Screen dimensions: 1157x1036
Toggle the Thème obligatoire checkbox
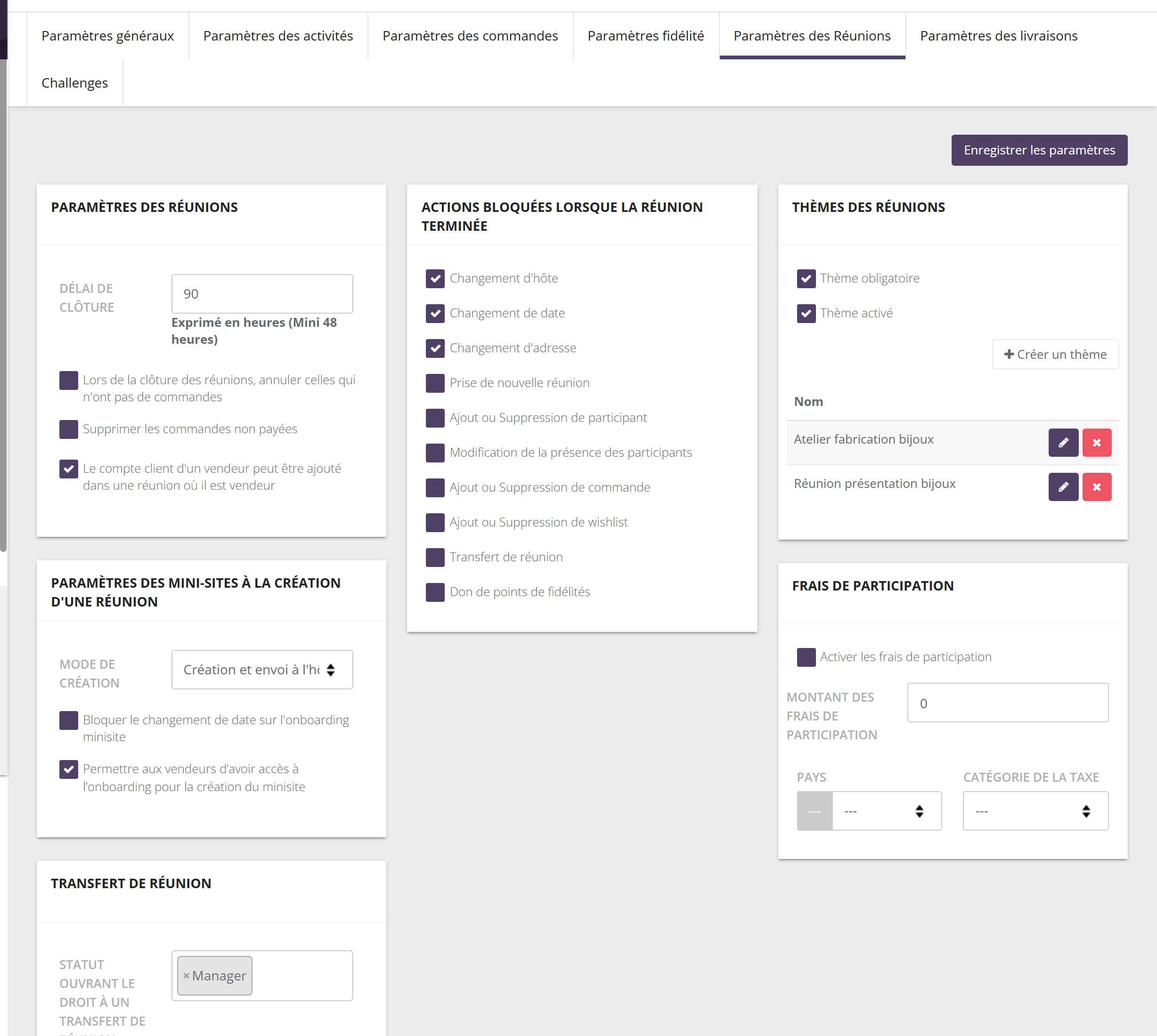coord(806,278)
